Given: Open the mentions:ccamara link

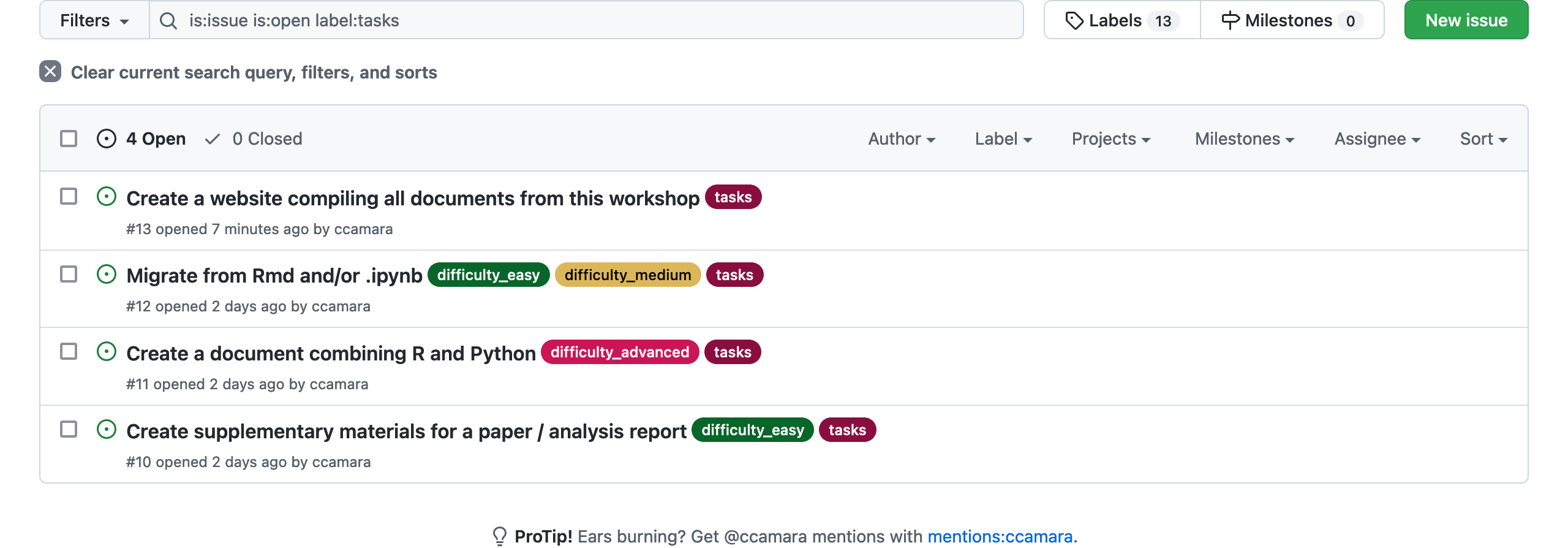Looking at the screenshot, I should click(x=1000, y=536).
